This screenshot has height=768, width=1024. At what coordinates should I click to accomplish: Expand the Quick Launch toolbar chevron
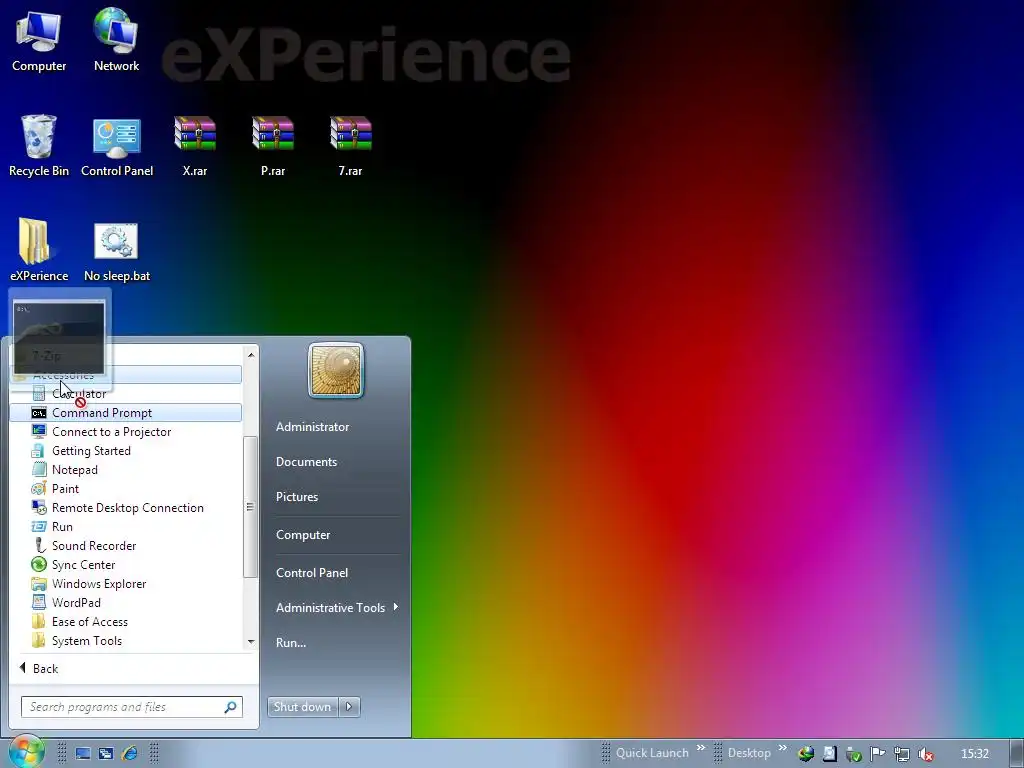tap(701, 748)
